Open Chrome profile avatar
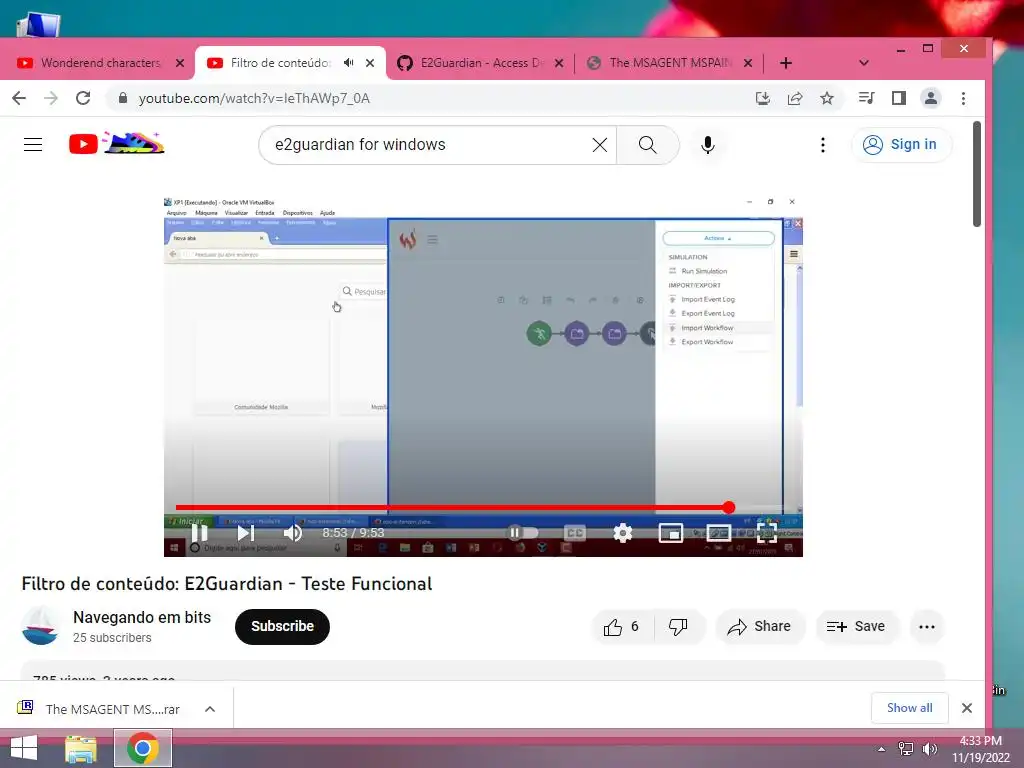This screenshot has height=768, width=1024. [931, 98]
